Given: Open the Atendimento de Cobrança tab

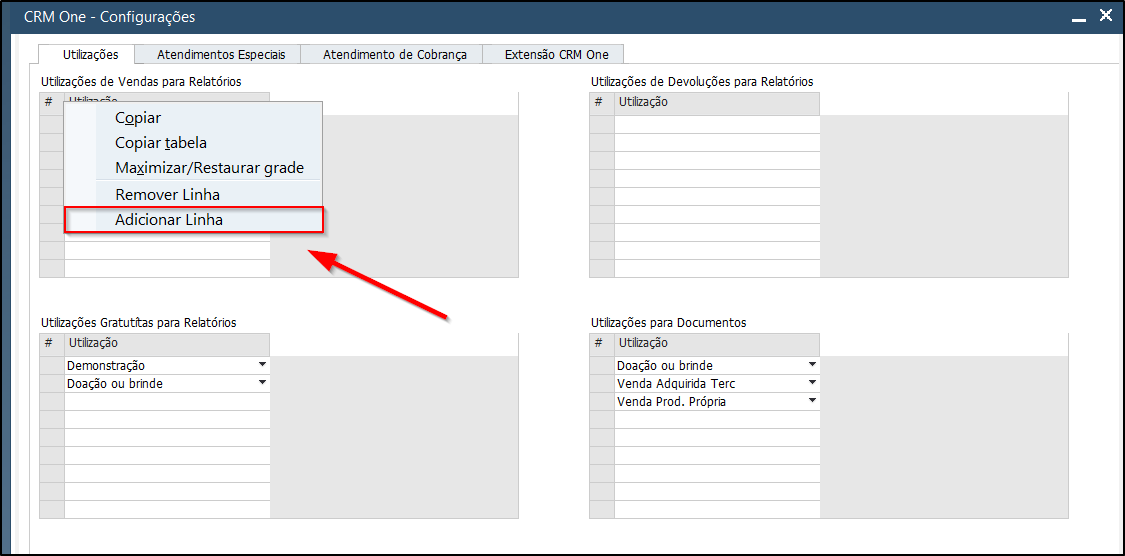Looking at the screenshot, I should (395, 55).
